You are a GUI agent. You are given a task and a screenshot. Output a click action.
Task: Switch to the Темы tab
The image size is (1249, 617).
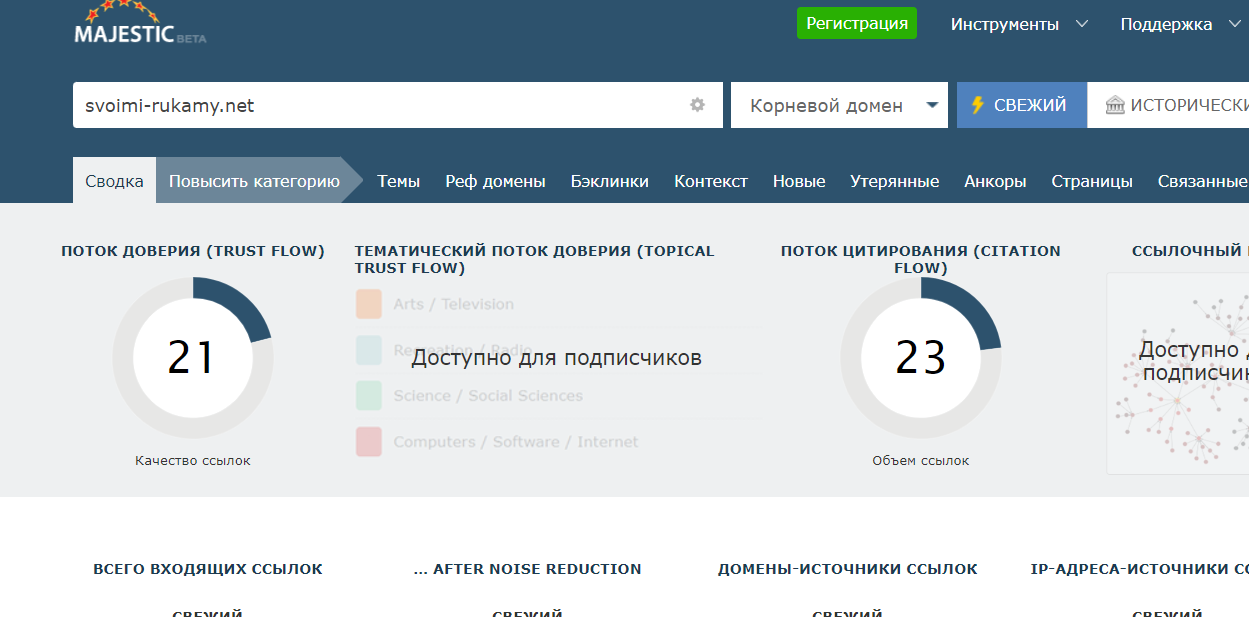(398, 181)
